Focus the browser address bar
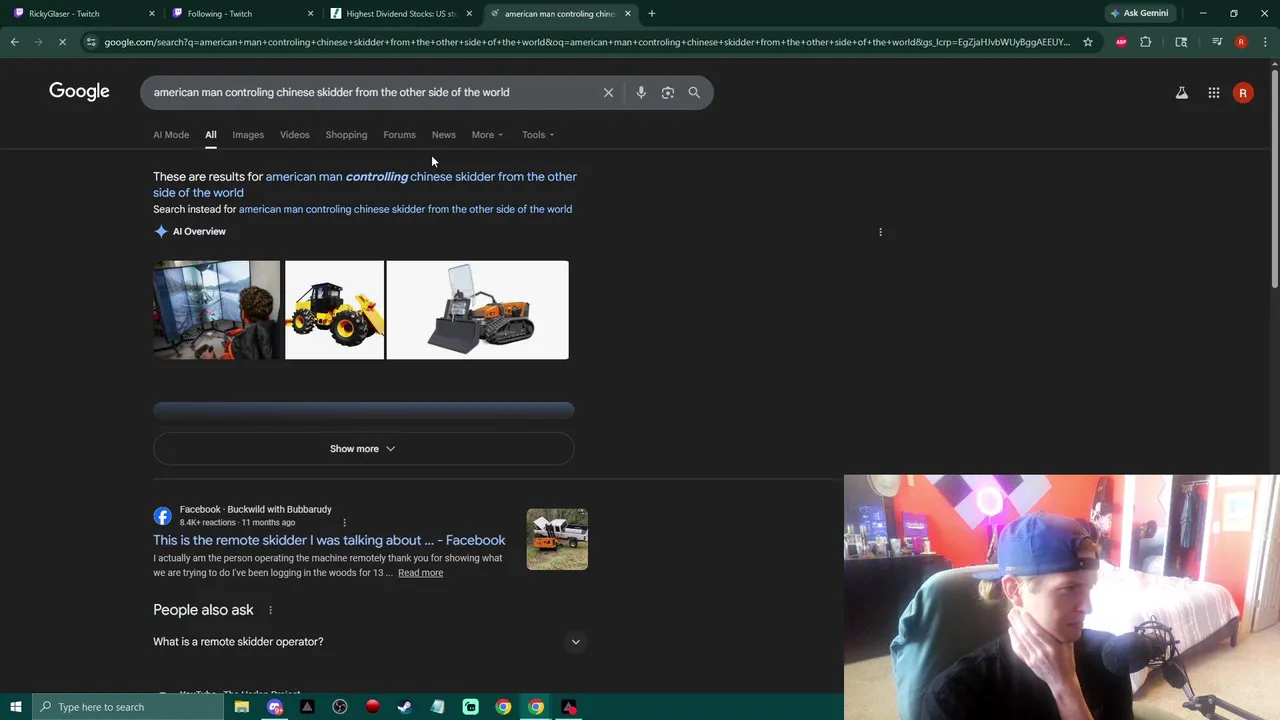1280x720 pixels. (x=586, y=42)
